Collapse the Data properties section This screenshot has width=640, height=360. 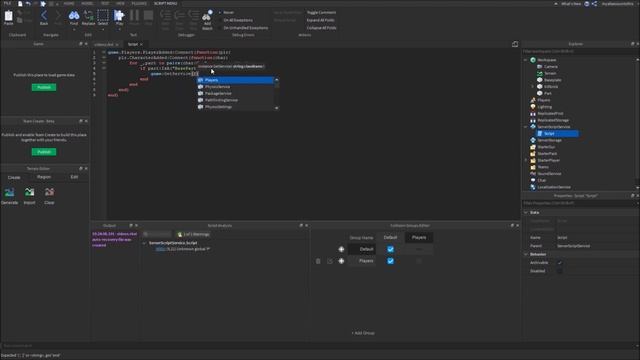click(x=526, y=213)
